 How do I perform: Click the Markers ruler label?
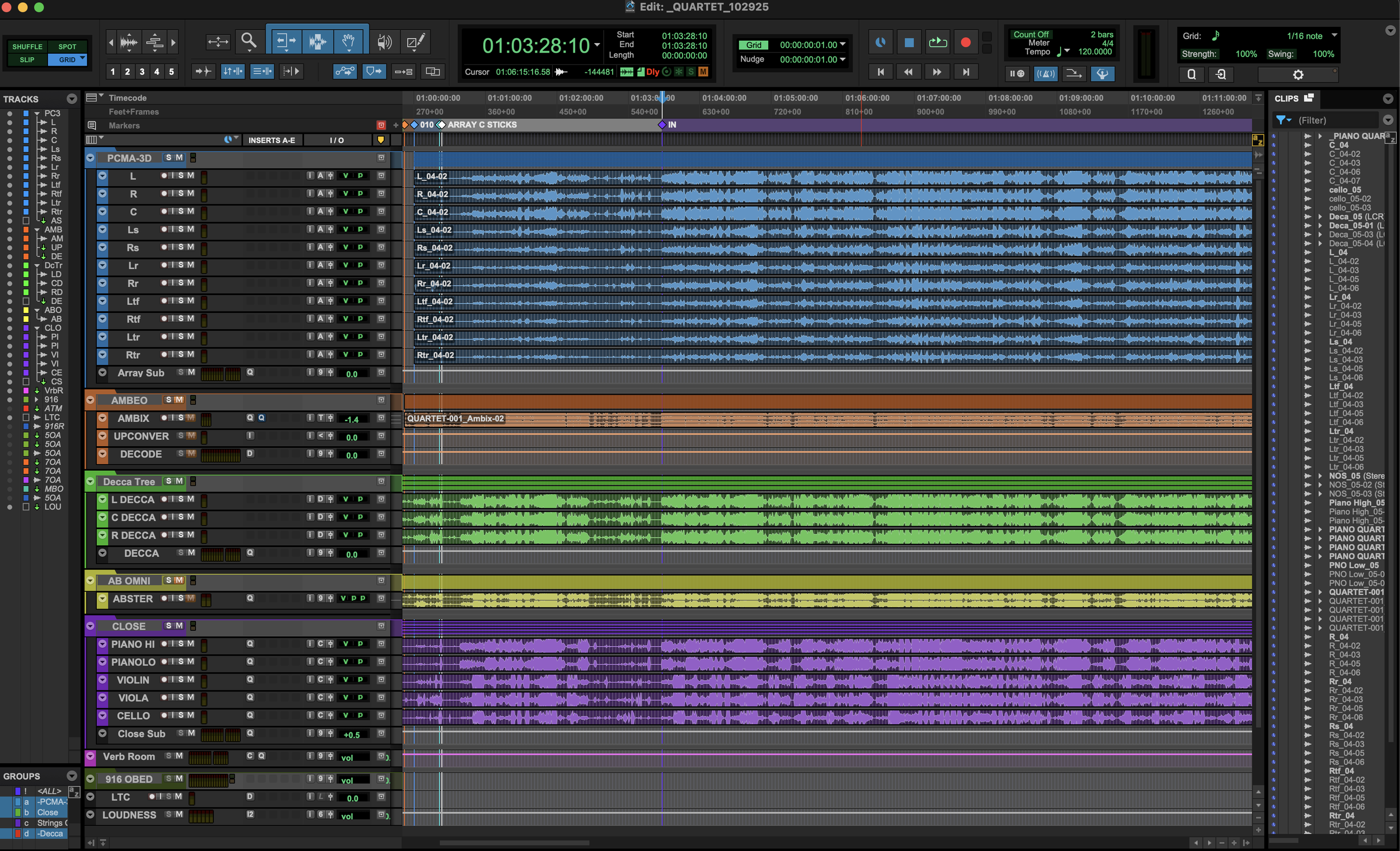125,125
